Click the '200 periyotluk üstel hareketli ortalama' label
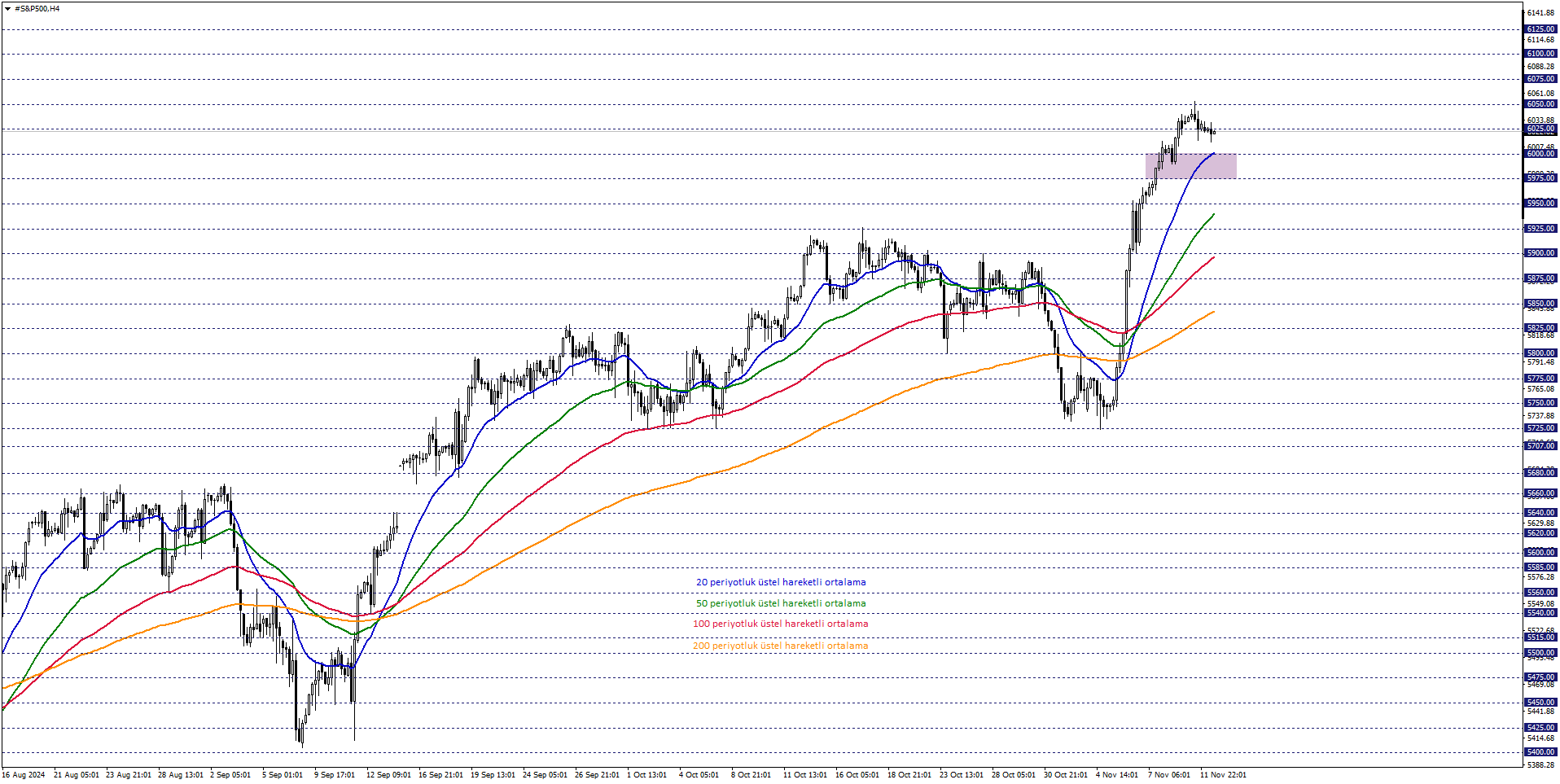This screenshot has width=1560, height=784. [780, 646]
